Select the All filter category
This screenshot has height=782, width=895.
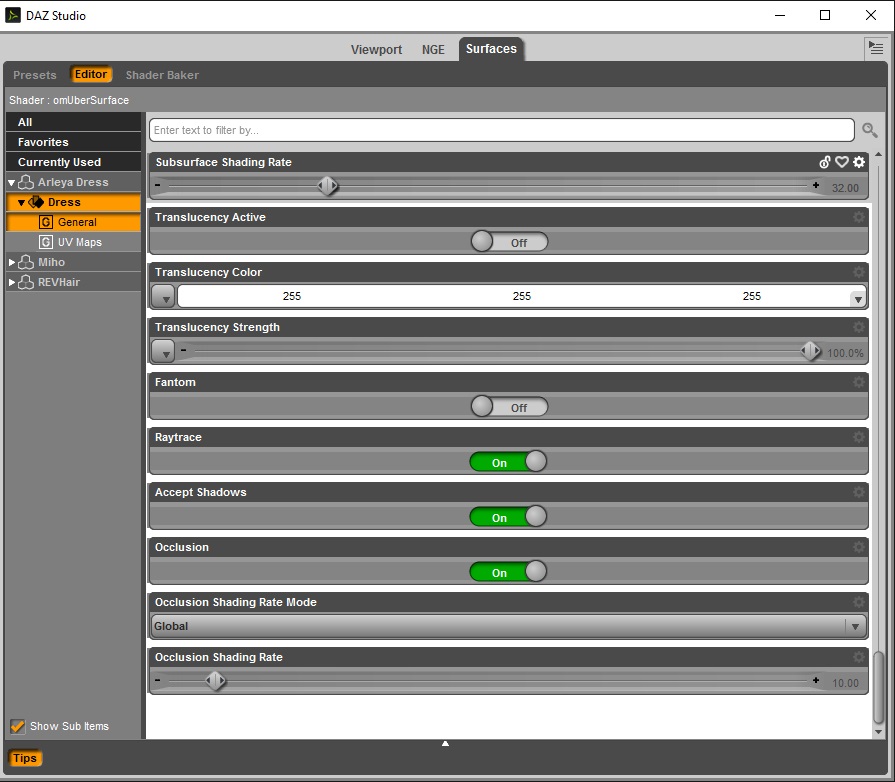(74, 122)
